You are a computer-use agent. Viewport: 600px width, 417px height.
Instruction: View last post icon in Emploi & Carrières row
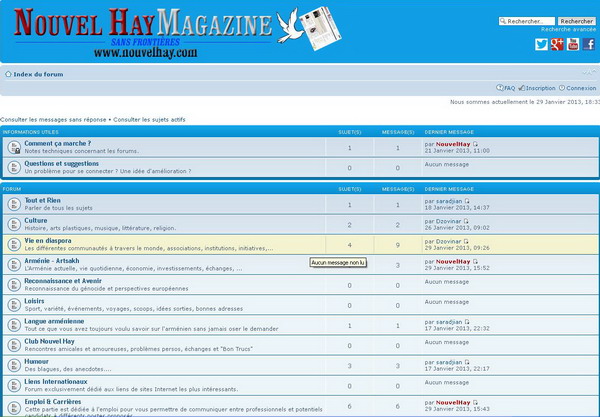pos(475,402)
